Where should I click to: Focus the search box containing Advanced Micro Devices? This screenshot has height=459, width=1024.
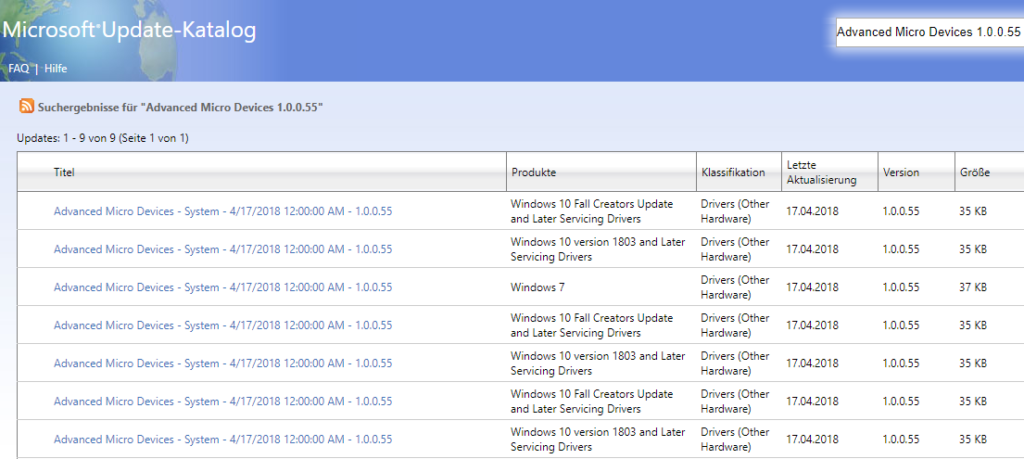tap(929, 32)
